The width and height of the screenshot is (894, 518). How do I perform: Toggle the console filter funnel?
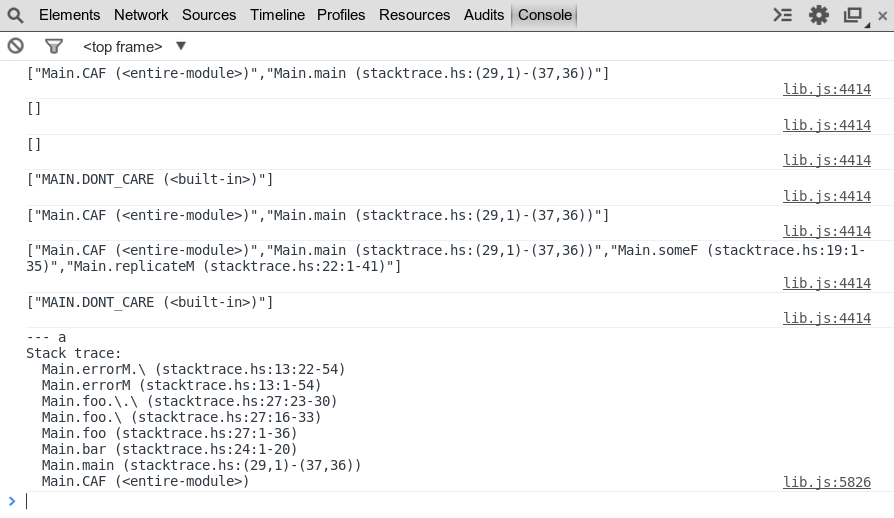tap(54, 46)
